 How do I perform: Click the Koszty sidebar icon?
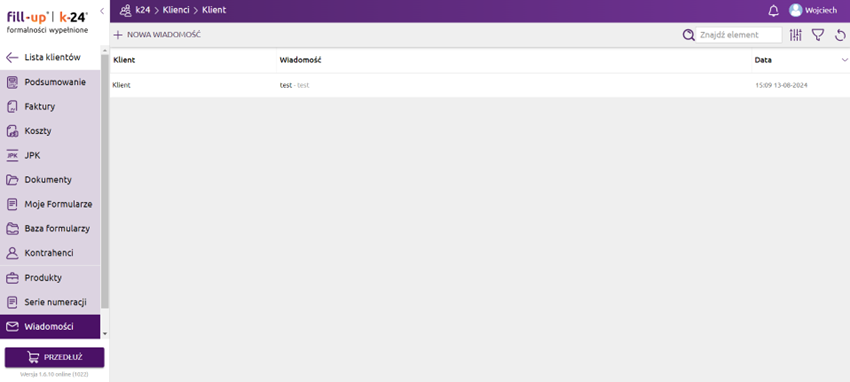coord(12,131)
